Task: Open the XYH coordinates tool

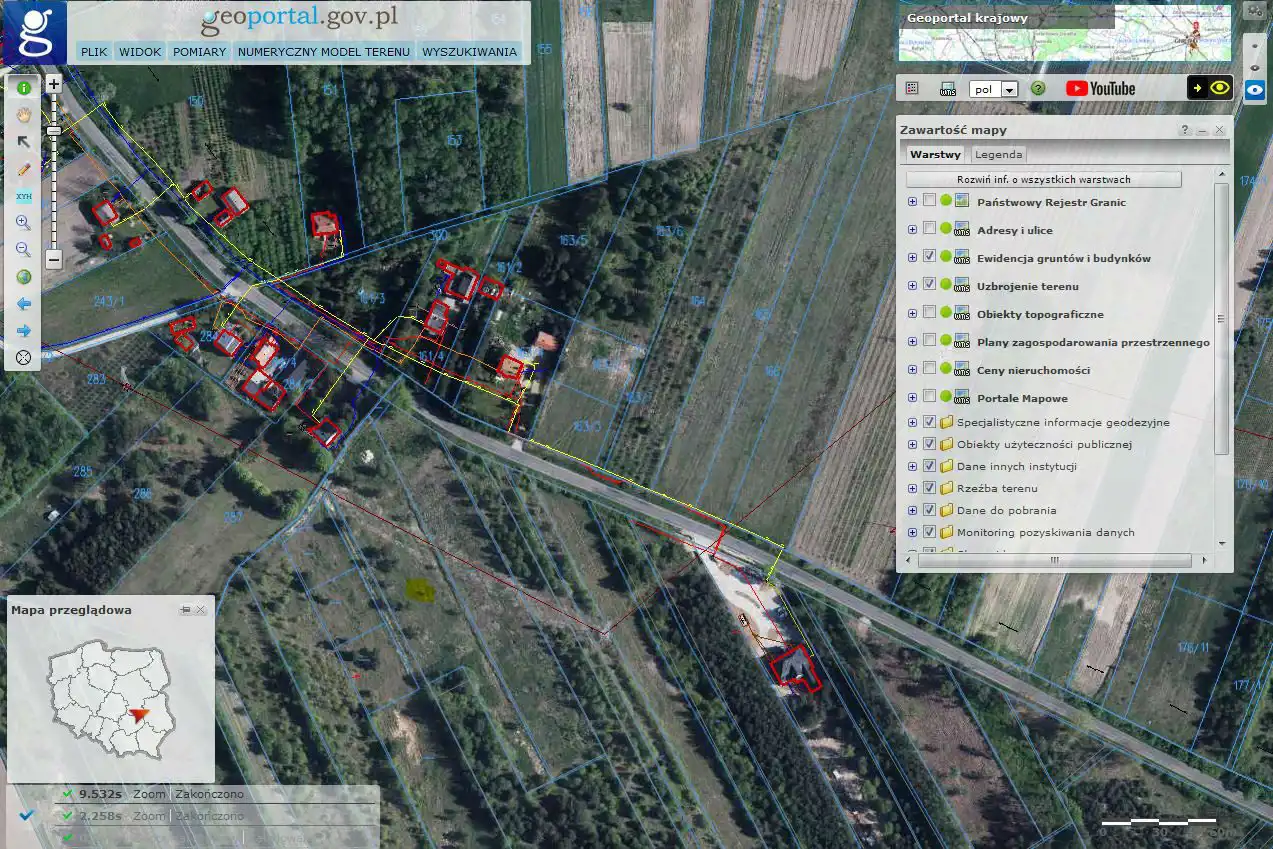Action: pos(23,197)
